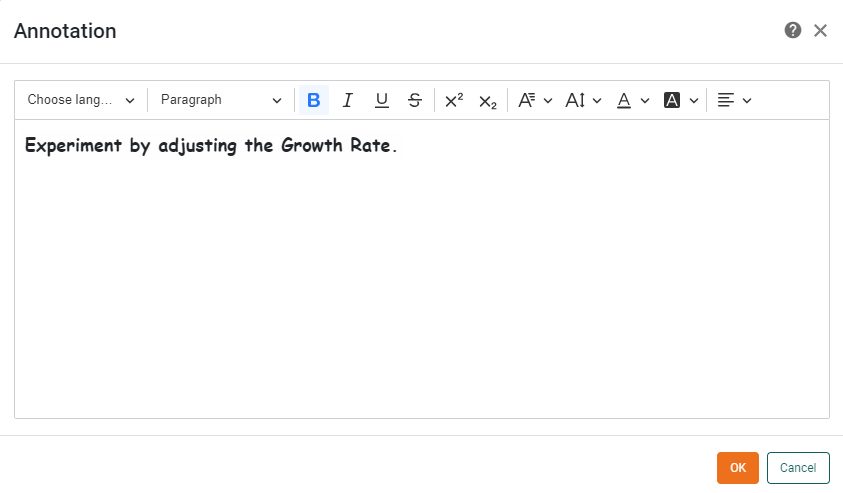Open the Choose language dropdown
This screenshot has height=493, width=843.
[x=81, y=100]
